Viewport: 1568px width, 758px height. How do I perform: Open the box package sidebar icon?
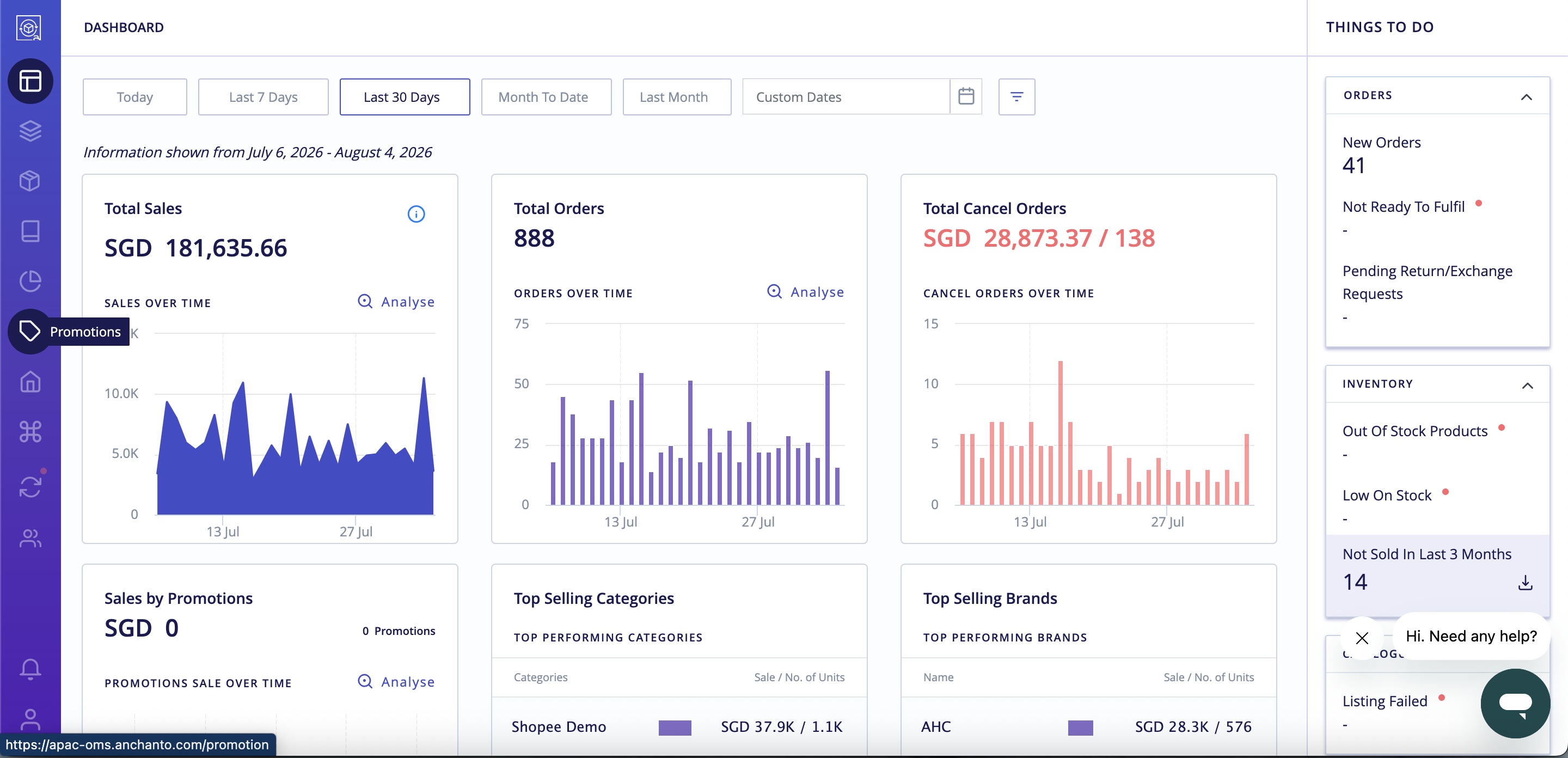(30, 181)
